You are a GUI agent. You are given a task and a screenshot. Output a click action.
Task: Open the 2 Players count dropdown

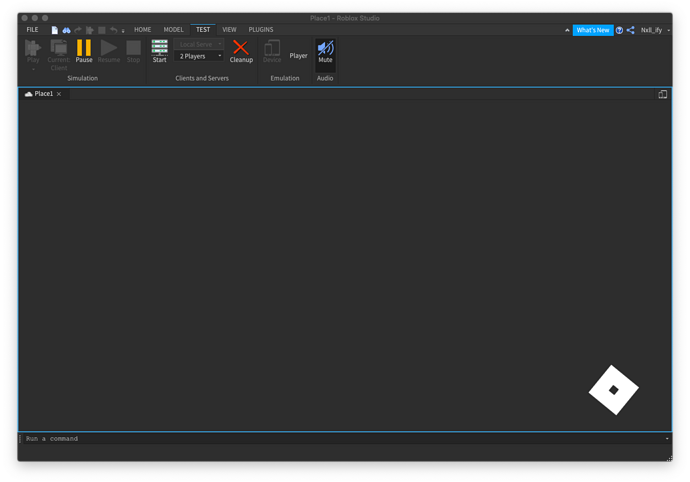click(199, 56)
